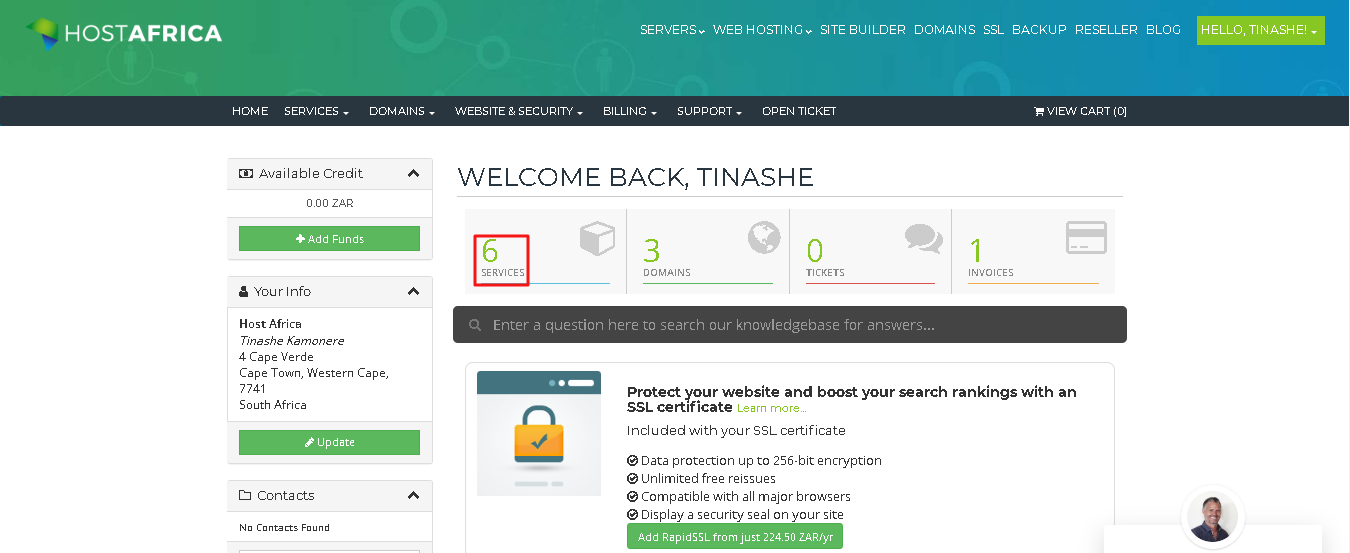Click the speech bubbles icon in Tickets tile
1350x553 pixels.
[924, 238]
